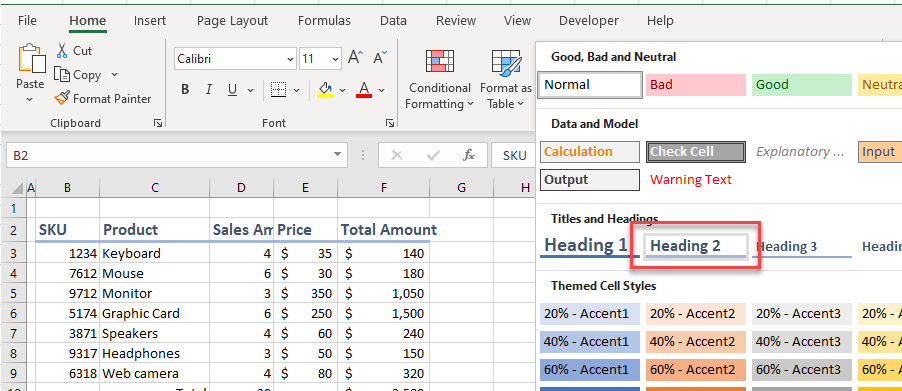Expand the Name Box dropdown arrow
The width and height of the screenshot is (902, 391).
pos(337,155)
